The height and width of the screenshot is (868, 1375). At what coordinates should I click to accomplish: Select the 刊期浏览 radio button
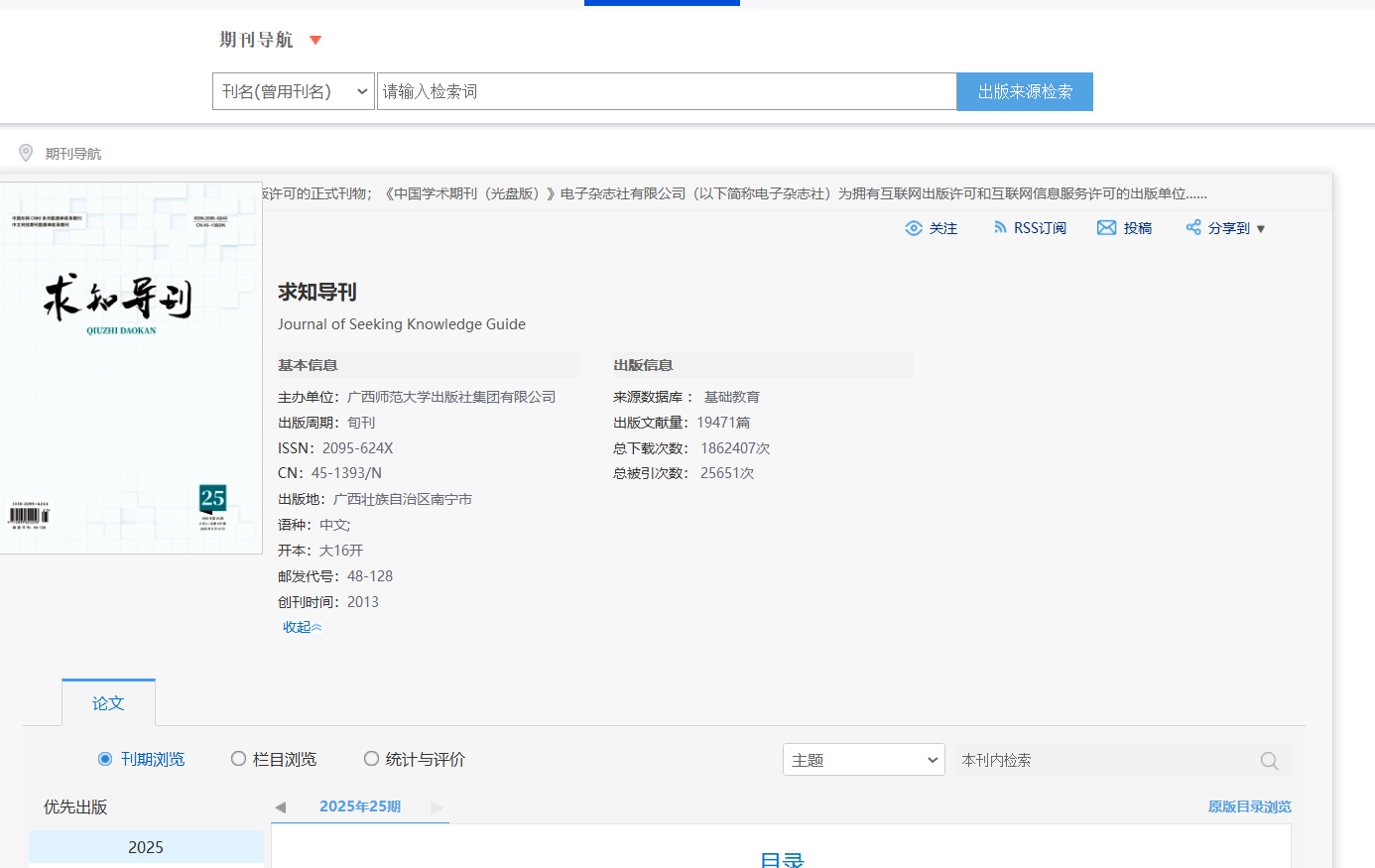click(105, 759)
